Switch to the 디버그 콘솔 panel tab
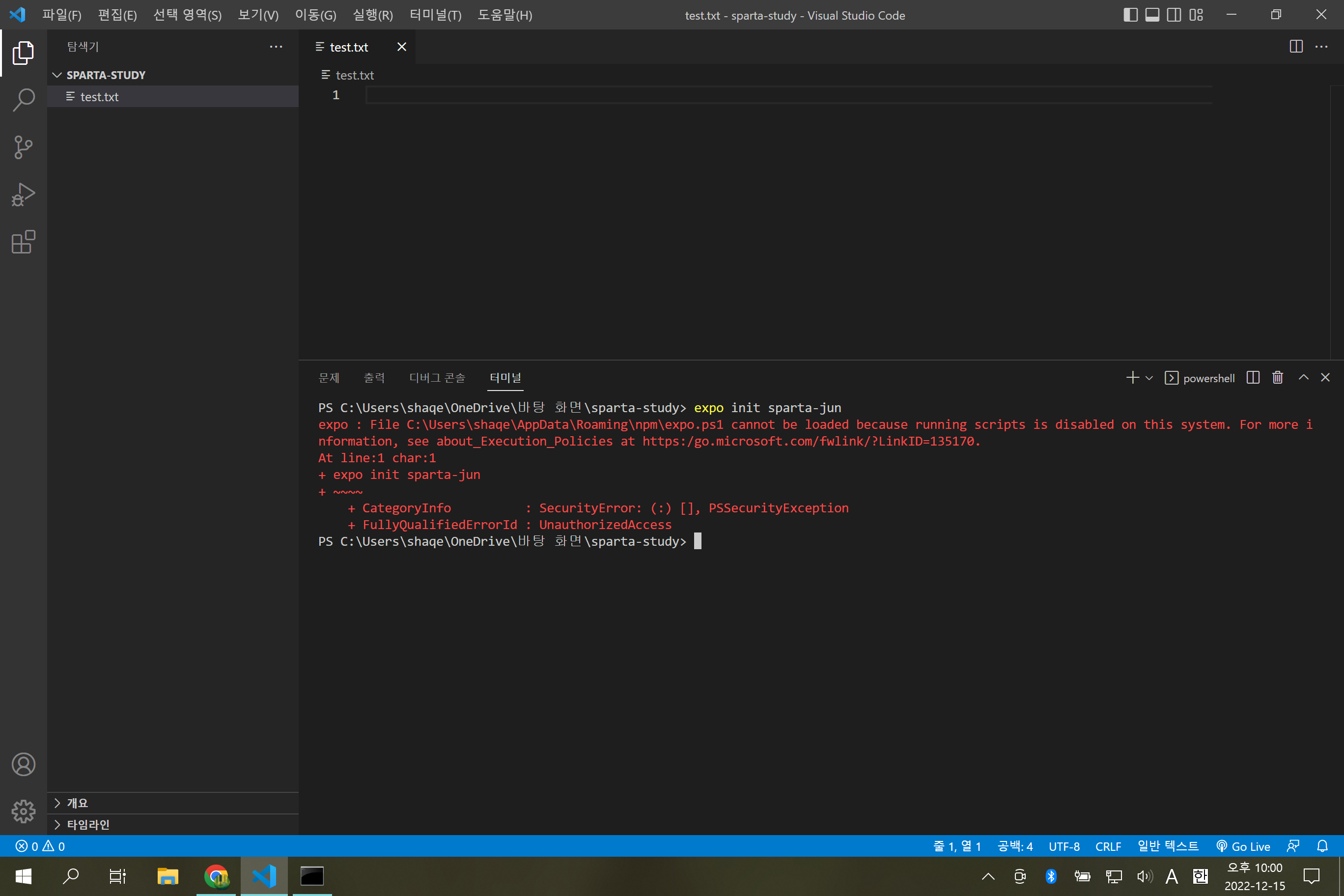 [437, 378]
